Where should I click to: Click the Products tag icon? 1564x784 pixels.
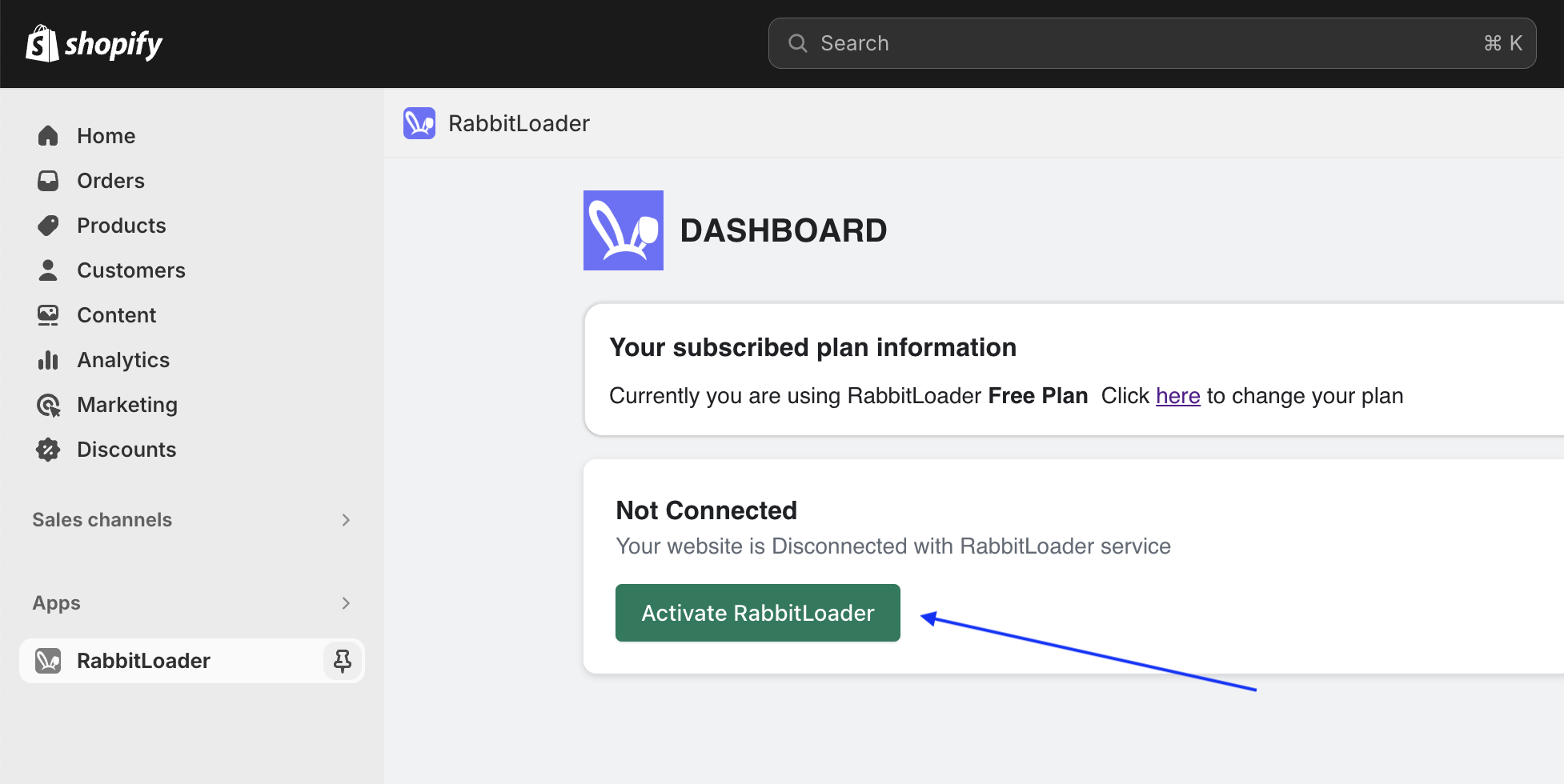click(48, 225)
